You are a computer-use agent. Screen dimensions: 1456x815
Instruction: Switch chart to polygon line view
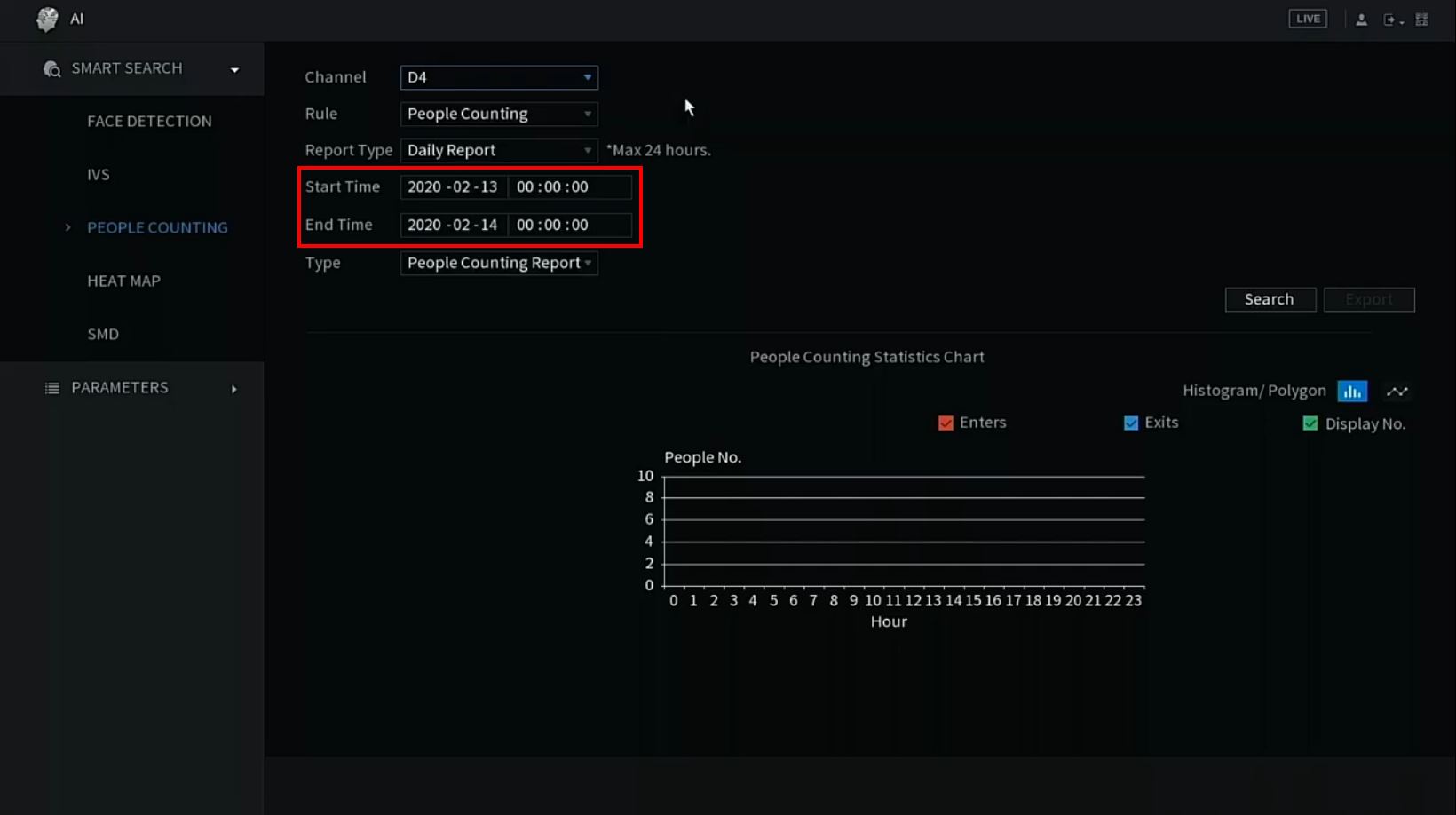click(1397, 392)
